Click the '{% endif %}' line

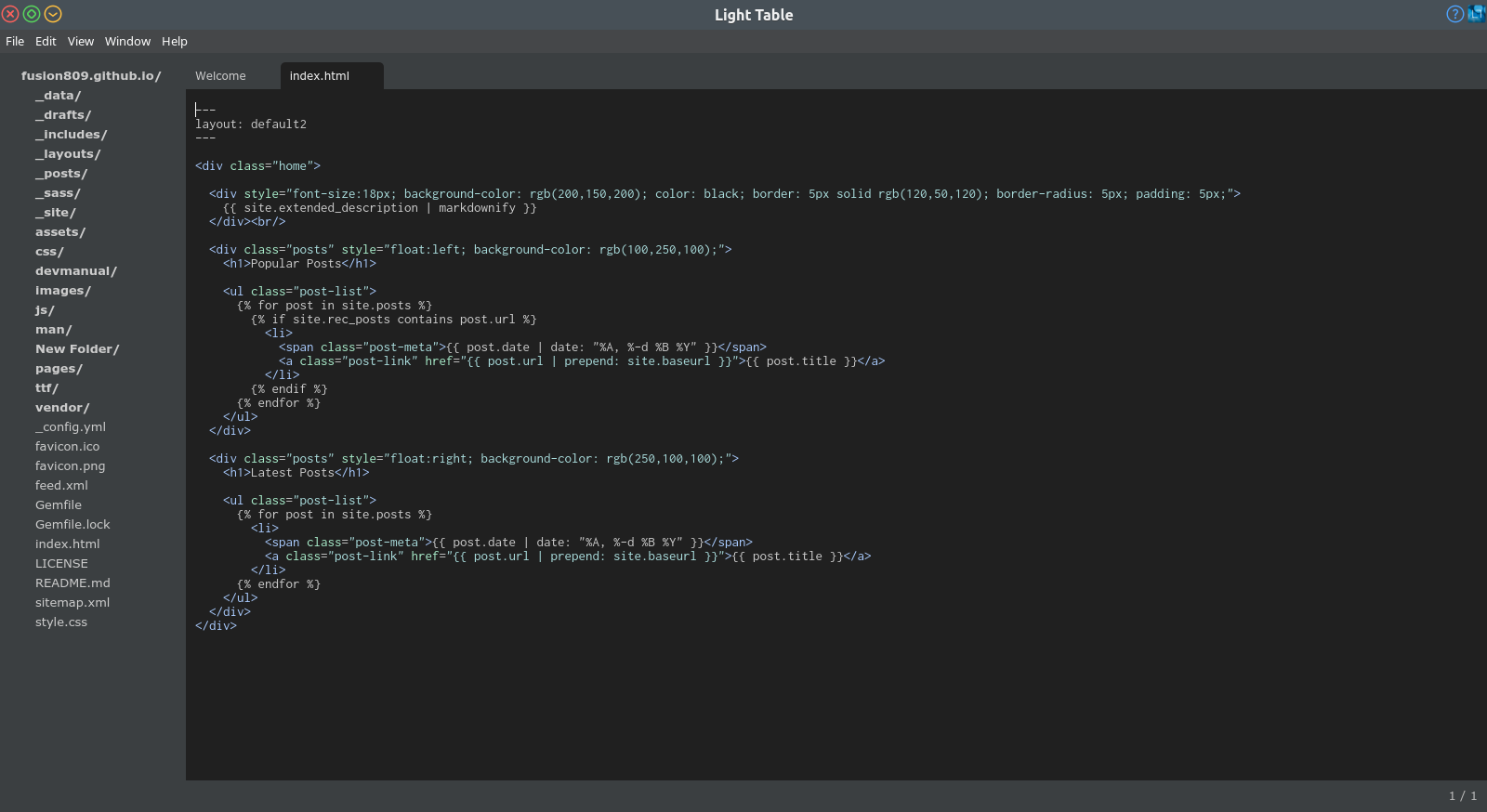pyautogui.click(x=289, y=389)
